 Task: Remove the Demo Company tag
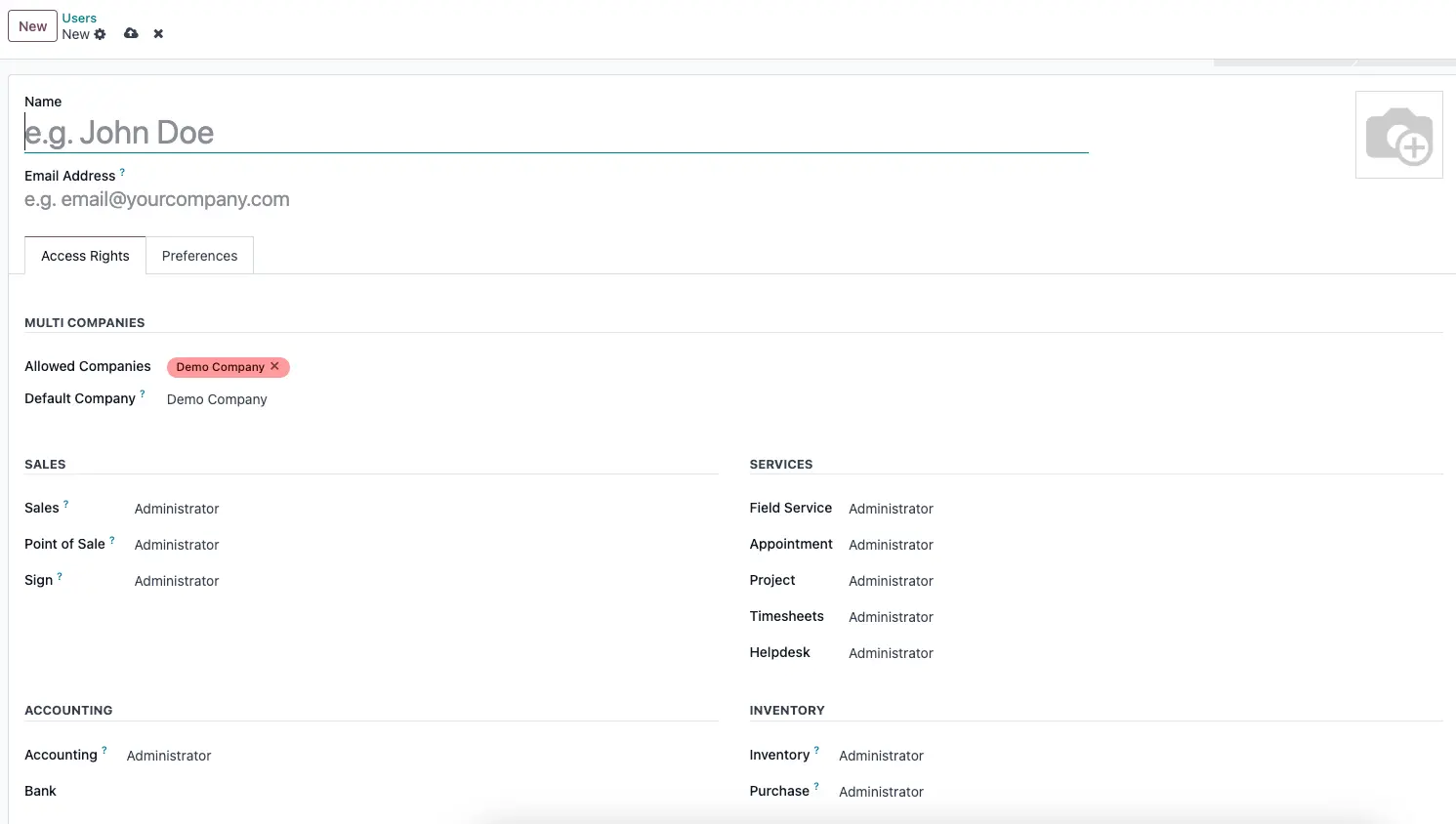(274, 366)
